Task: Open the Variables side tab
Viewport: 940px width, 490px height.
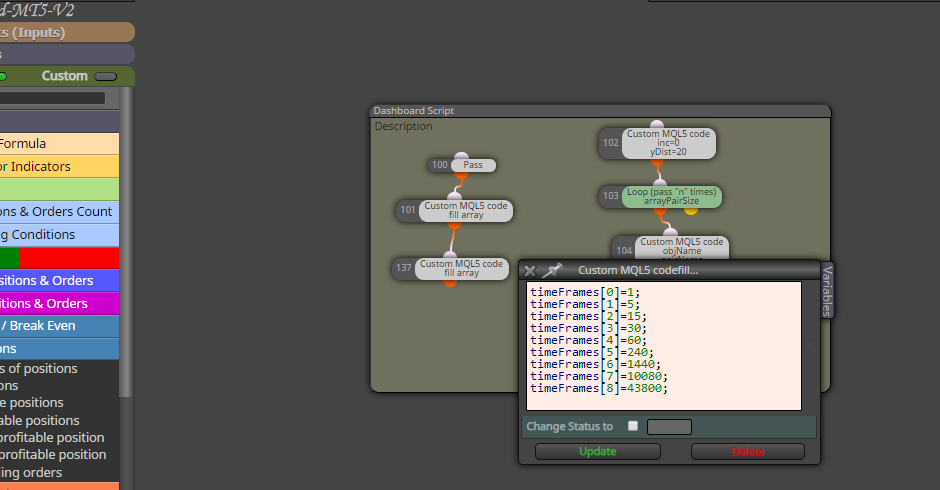Action: pyautogui.click(x=827, y=291)
